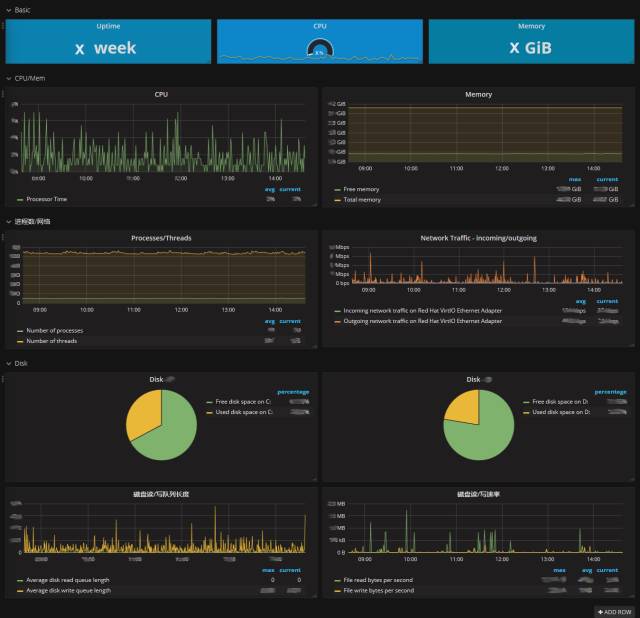Screen dimensions: 640x618
Task: Collapse the Basic row chevron
Action: [9, 10]
